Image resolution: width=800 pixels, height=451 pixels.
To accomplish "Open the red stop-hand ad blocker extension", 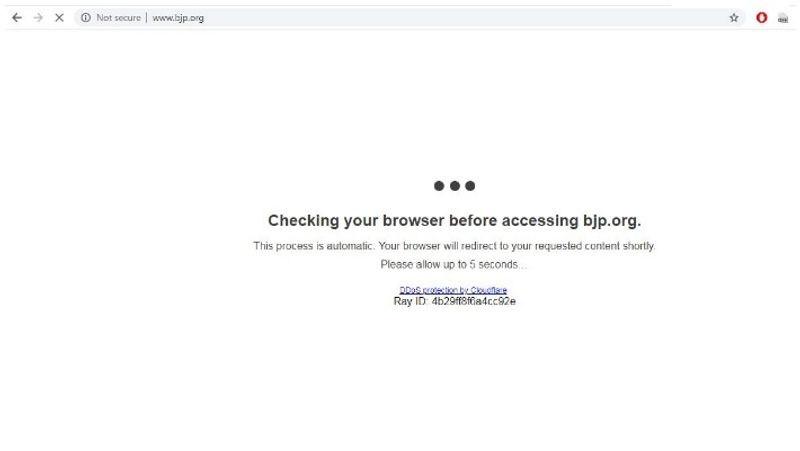I will pos(762,18).
